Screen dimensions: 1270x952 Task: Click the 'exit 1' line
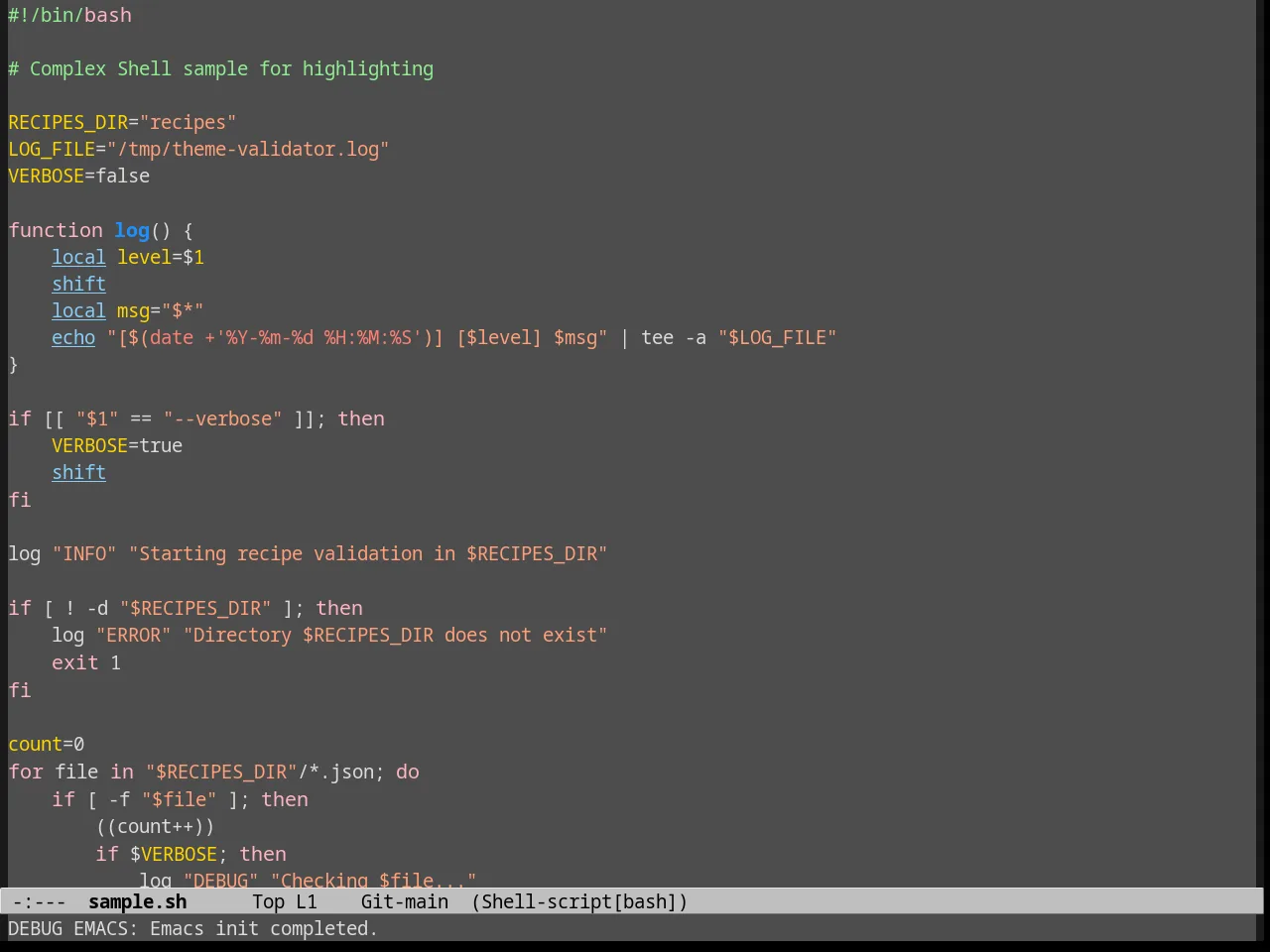(86, 662)
